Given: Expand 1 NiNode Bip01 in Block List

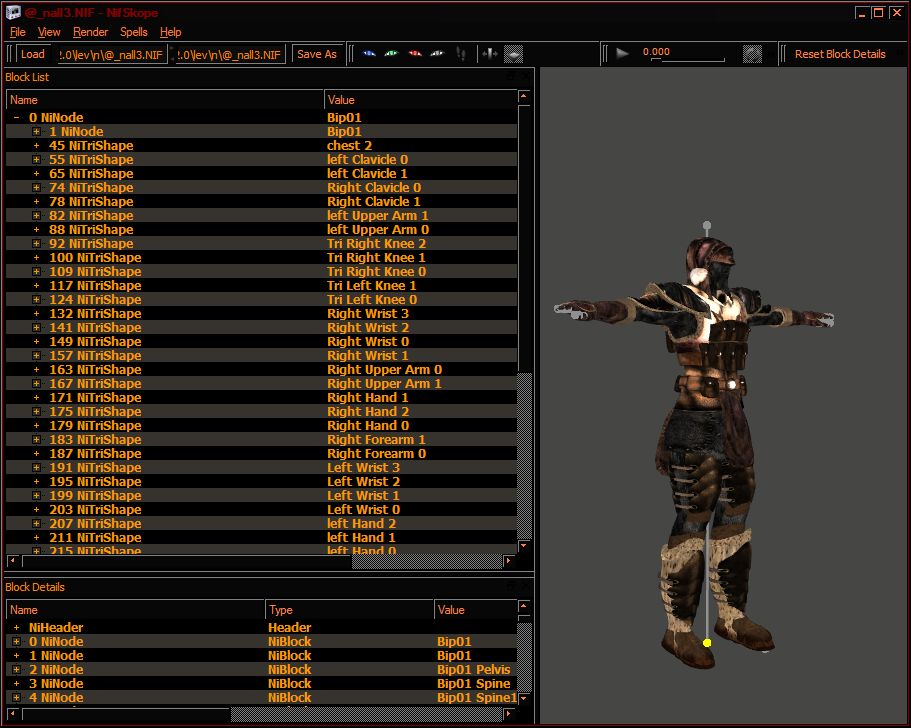Looking at the screenshot, I should coord(36,131).
